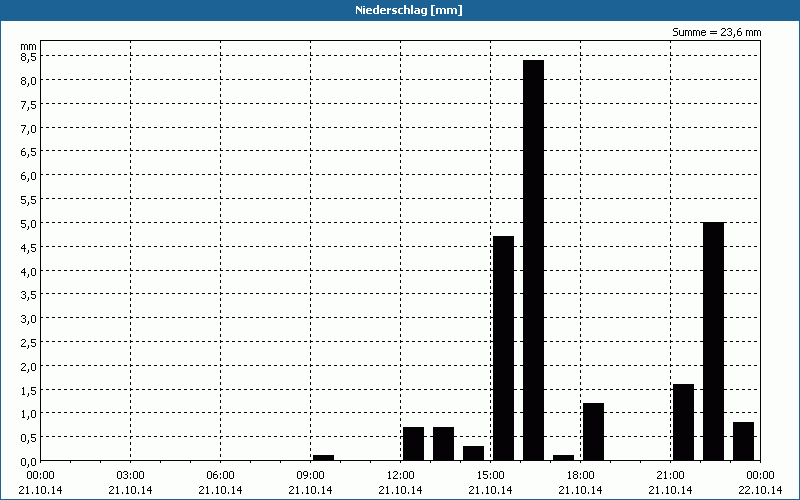800x500 pixels.
Task: Select the y-axis value '0,5'
Action: click(28, 438)
